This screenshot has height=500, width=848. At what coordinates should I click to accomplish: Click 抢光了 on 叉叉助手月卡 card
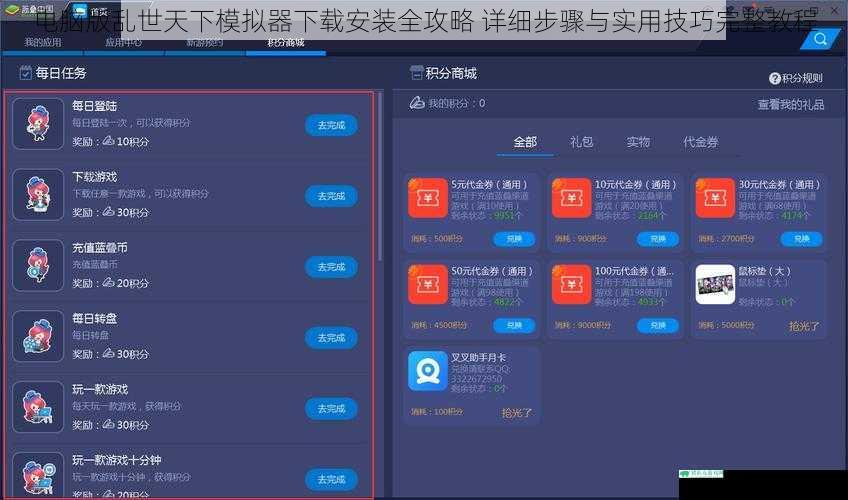point(516,413)
